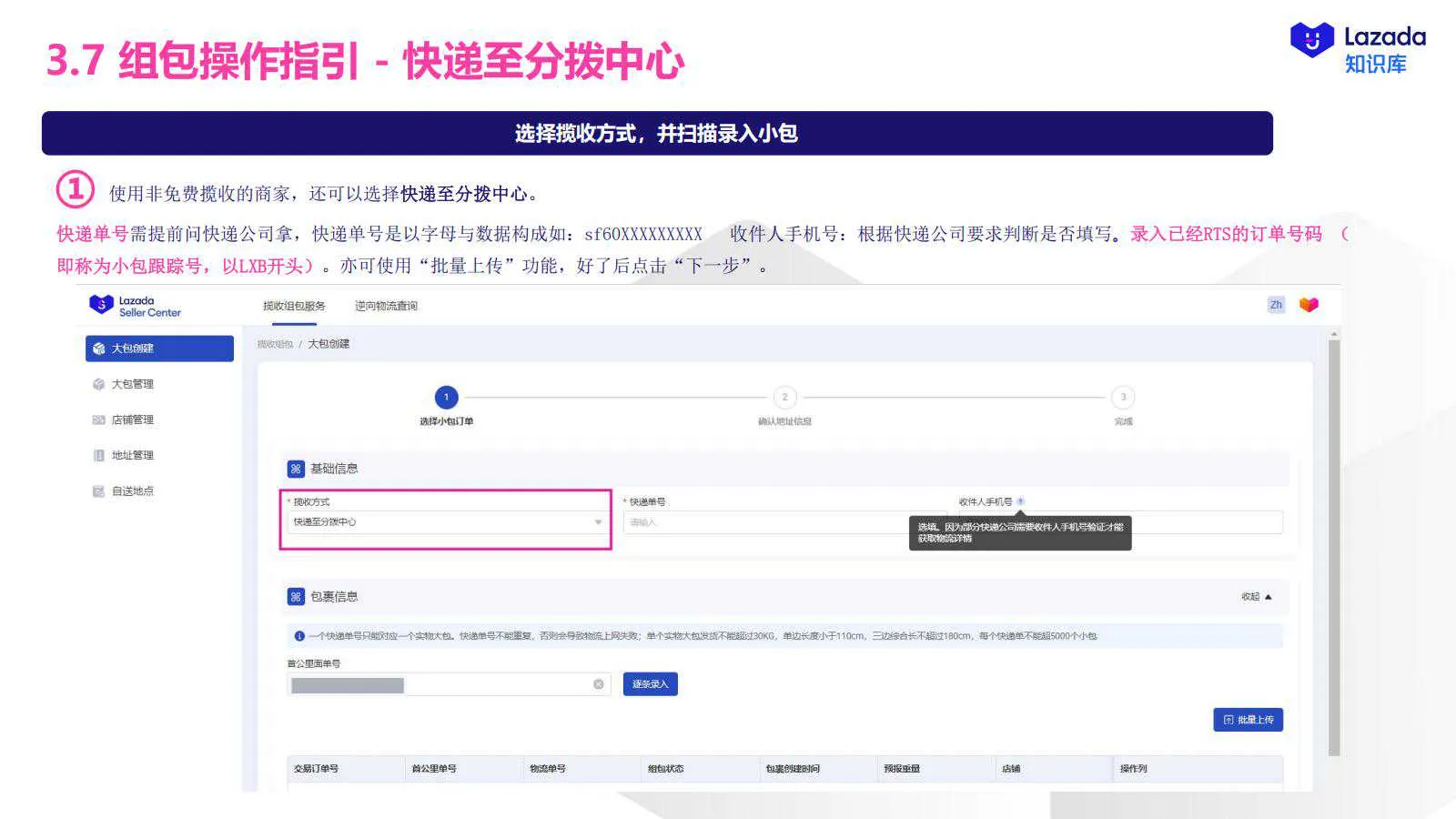1456x819 pixels.
Task: Click the info icon beside 收件人手机号
Action: pyautogui.click(x=1020, y=500)
